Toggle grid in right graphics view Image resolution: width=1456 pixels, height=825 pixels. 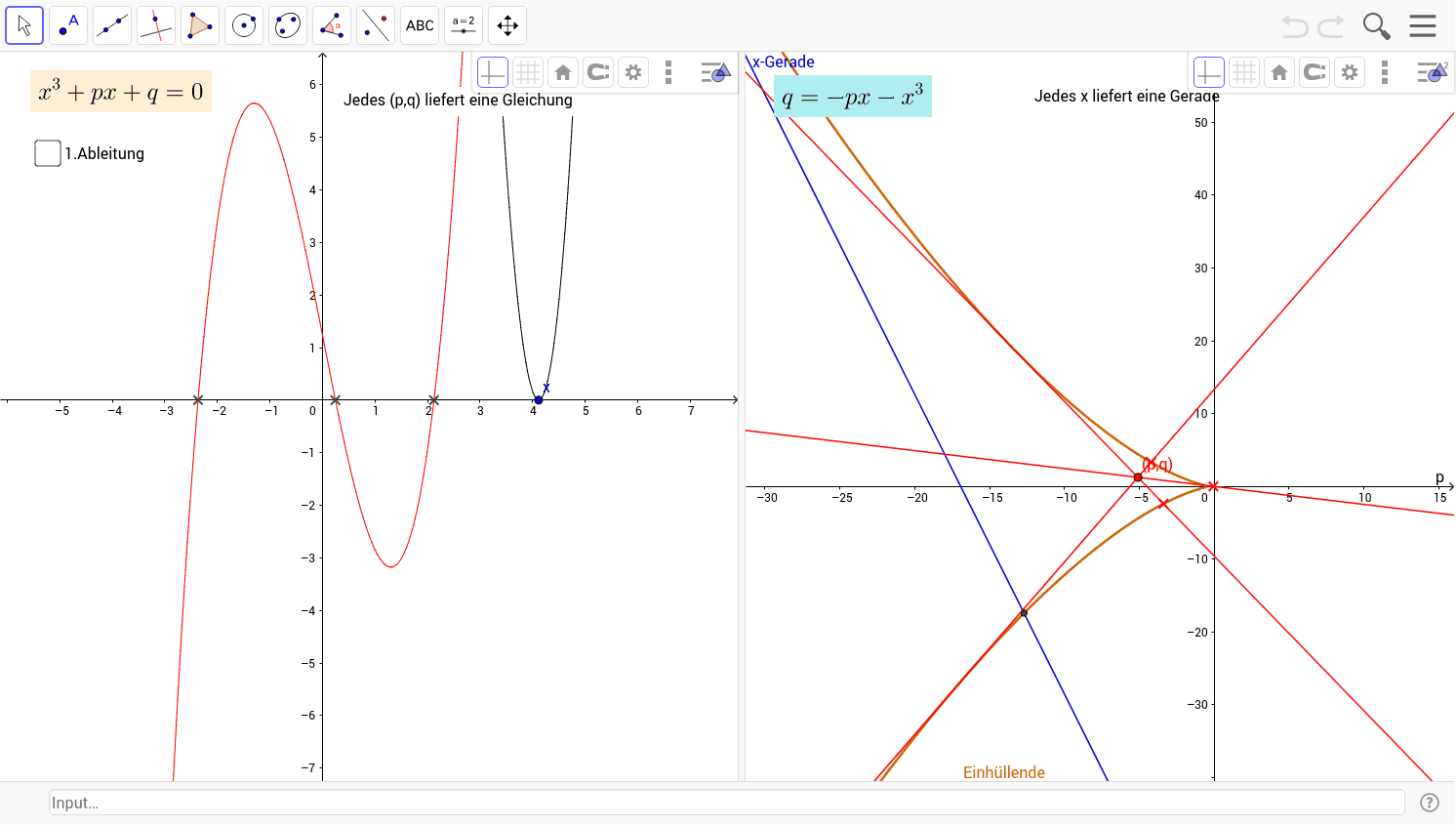point(1244,72)
